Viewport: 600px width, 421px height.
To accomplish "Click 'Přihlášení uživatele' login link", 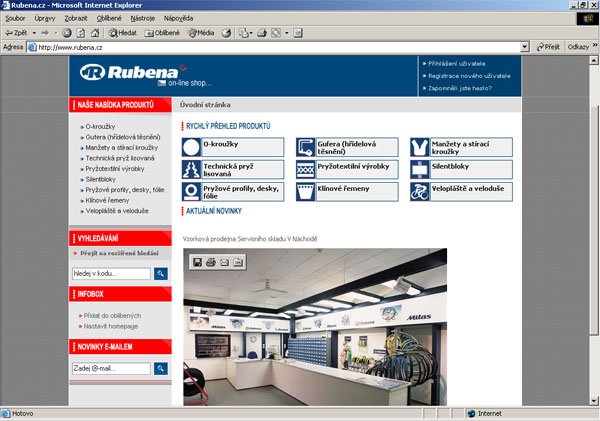I will click(x=464, y=62).
